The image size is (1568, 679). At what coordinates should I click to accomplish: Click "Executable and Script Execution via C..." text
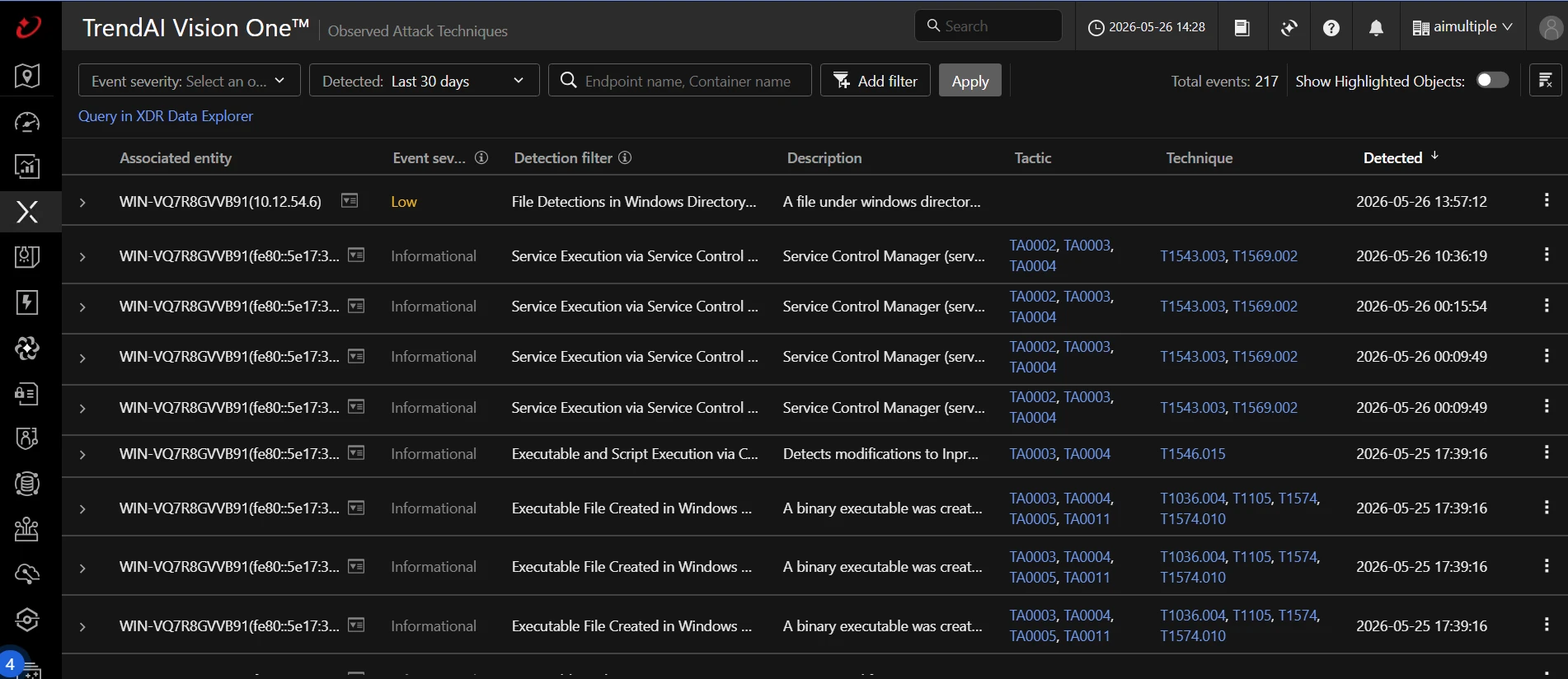pos(635,454)
